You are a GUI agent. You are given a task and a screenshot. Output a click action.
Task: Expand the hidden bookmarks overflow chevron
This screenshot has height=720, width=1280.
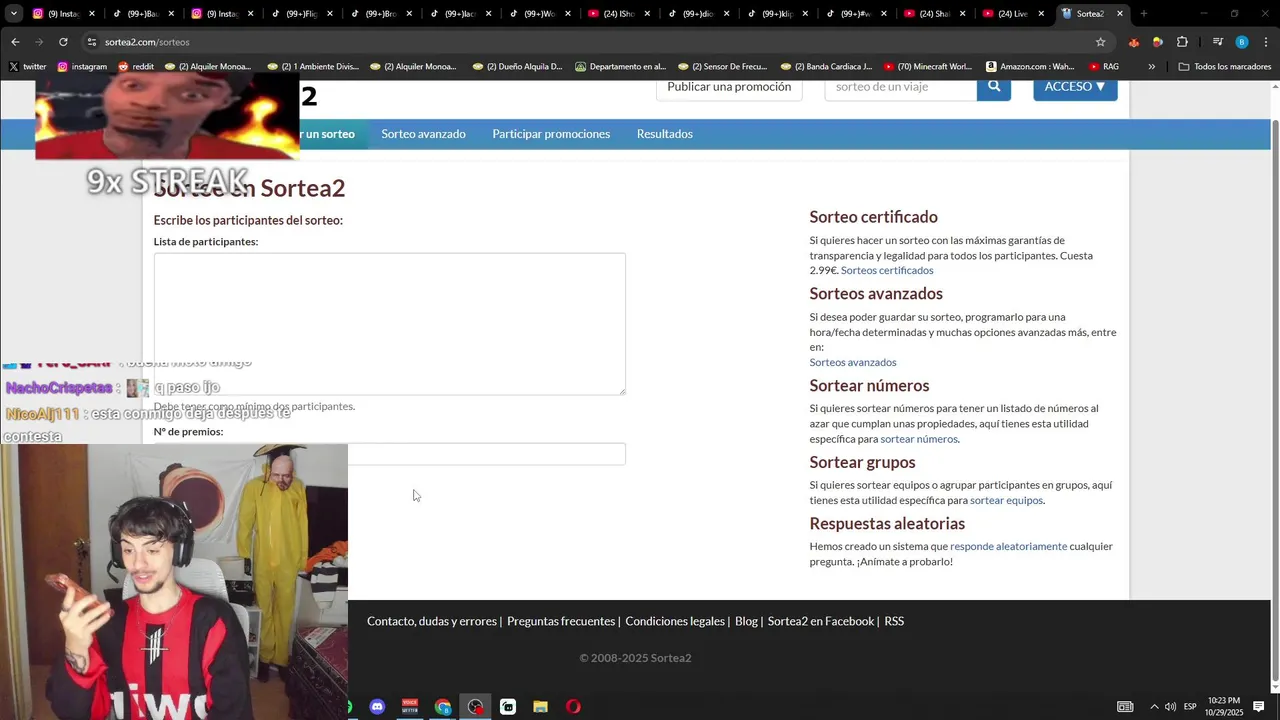pos(1152,67)
